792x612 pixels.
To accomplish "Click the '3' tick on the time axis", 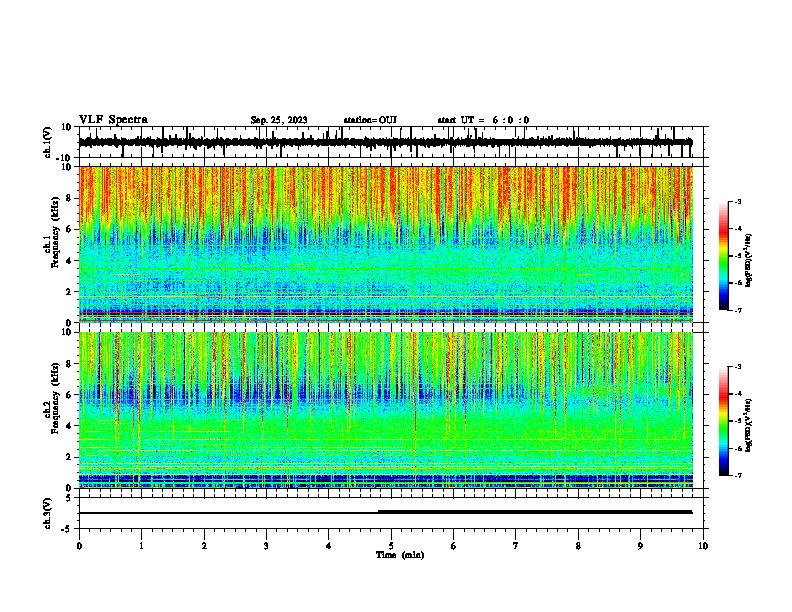I will [x=266, y=546].
